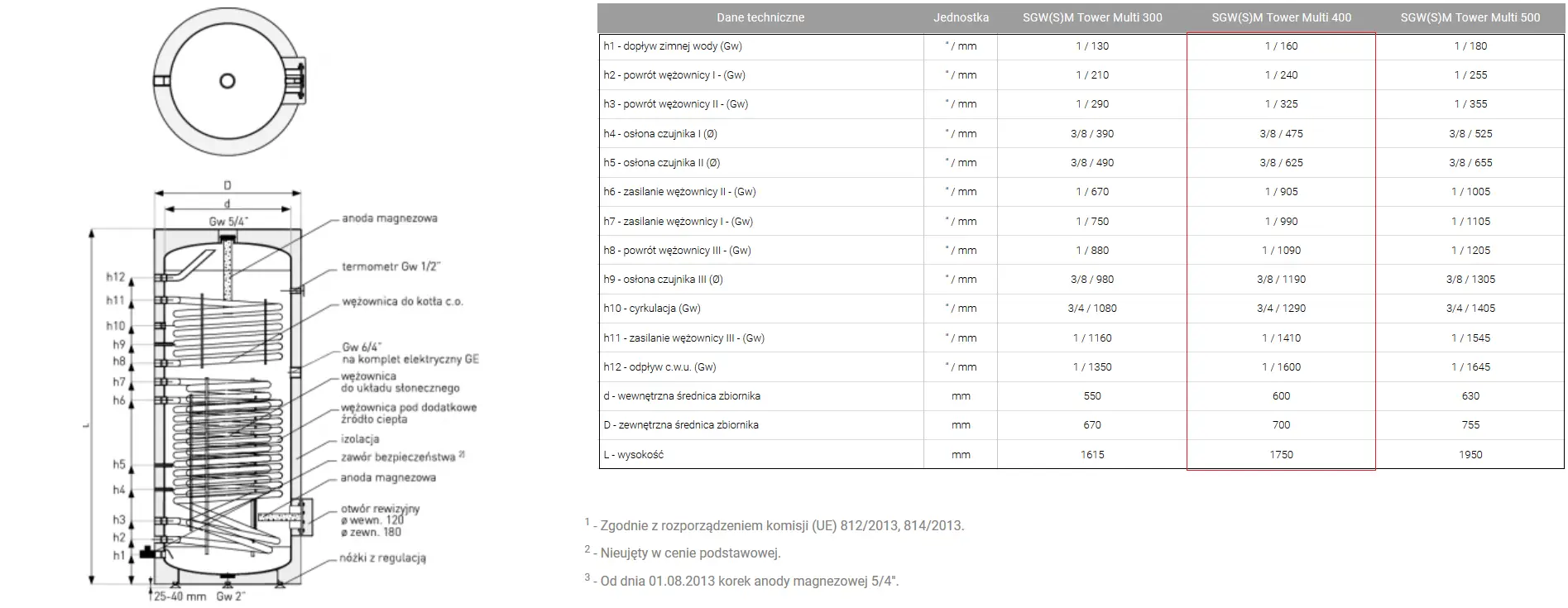Click the 'h10 - cyrkulacja (Gw)' row label
This screenshot has height=608, width=1568.
point(652,309)
